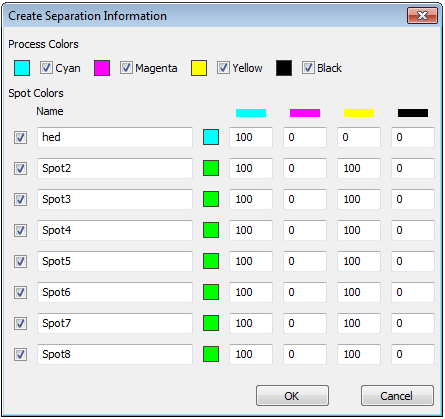Uncheck the Cyan process color checkbox

pos(46,68)
